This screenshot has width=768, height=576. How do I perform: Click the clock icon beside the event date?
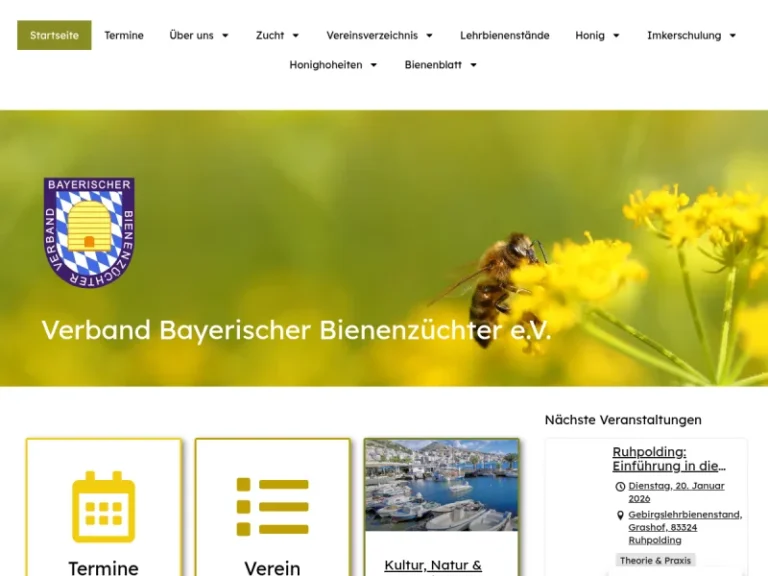[x=620, y=486]
